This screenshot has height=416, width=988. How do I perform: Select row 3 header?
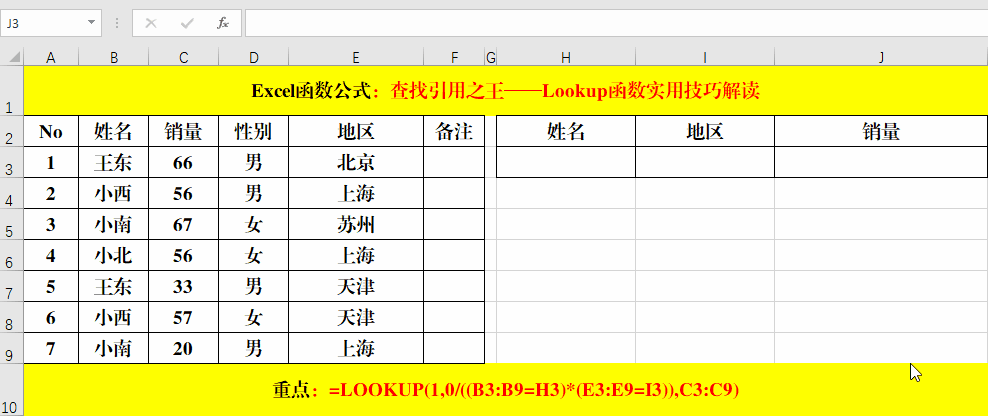pyautogui.click(x=12, y=162)
